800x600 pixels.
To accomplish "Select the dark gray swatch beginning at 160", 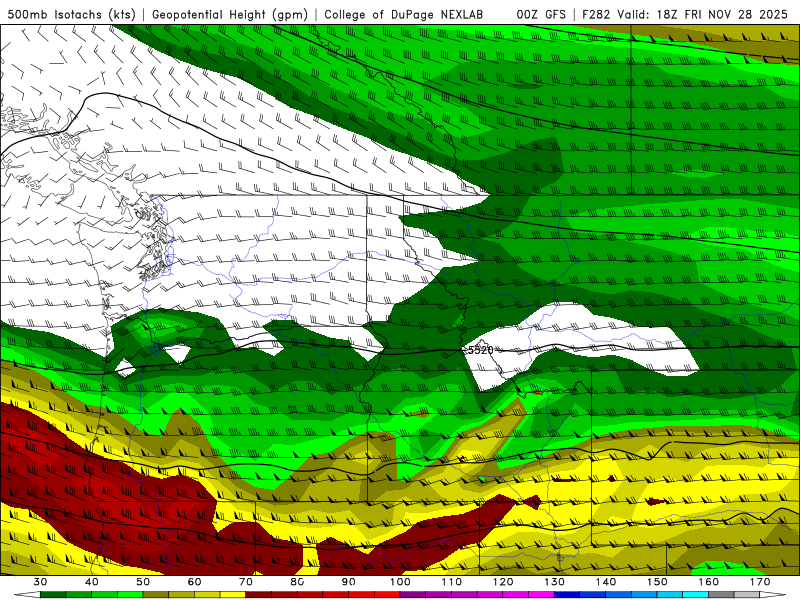I will pos(721,595).
